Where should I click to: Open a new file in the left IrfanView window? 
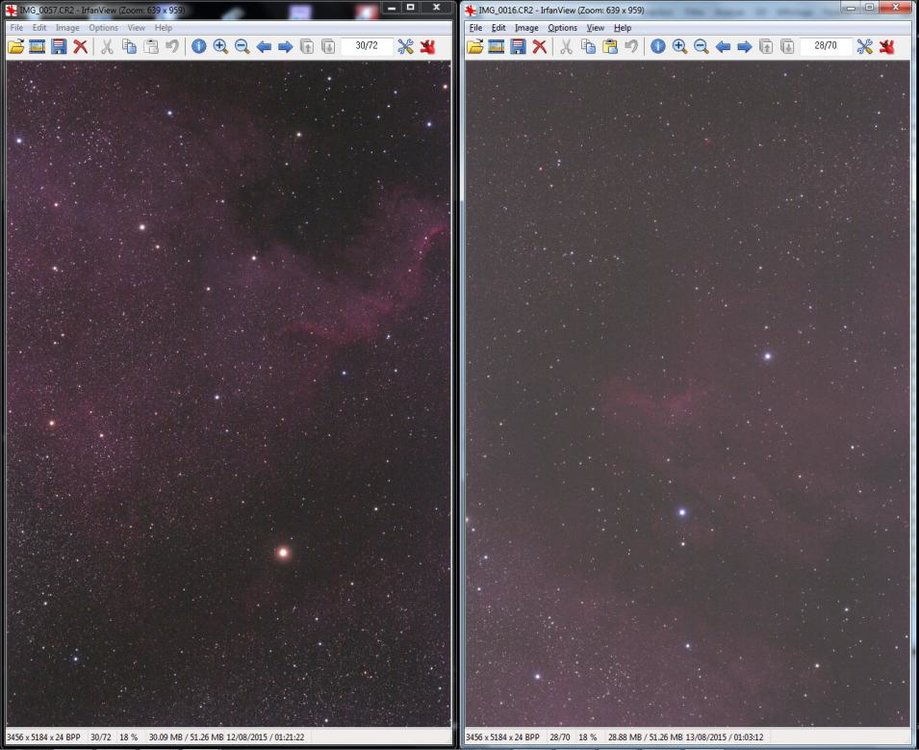17,46
